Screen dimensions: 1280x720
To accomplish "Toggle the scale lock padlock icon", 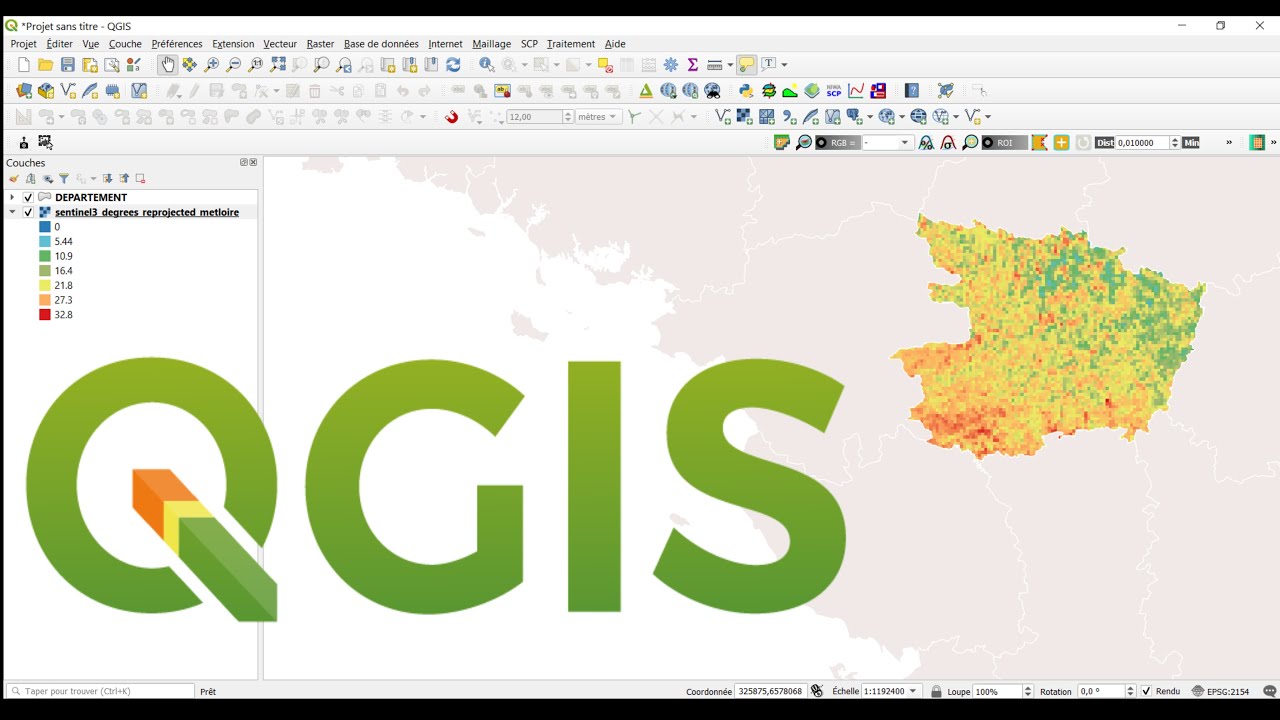I will pyautogui.click(x=936, y=691).
